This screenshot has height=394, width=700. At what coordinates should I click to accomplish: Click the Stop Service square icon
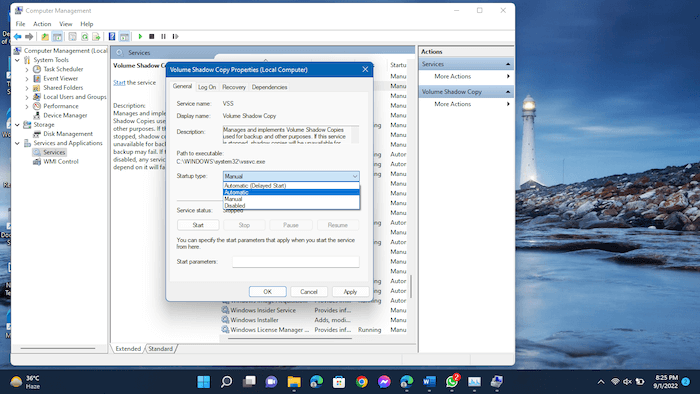point(152,37)
